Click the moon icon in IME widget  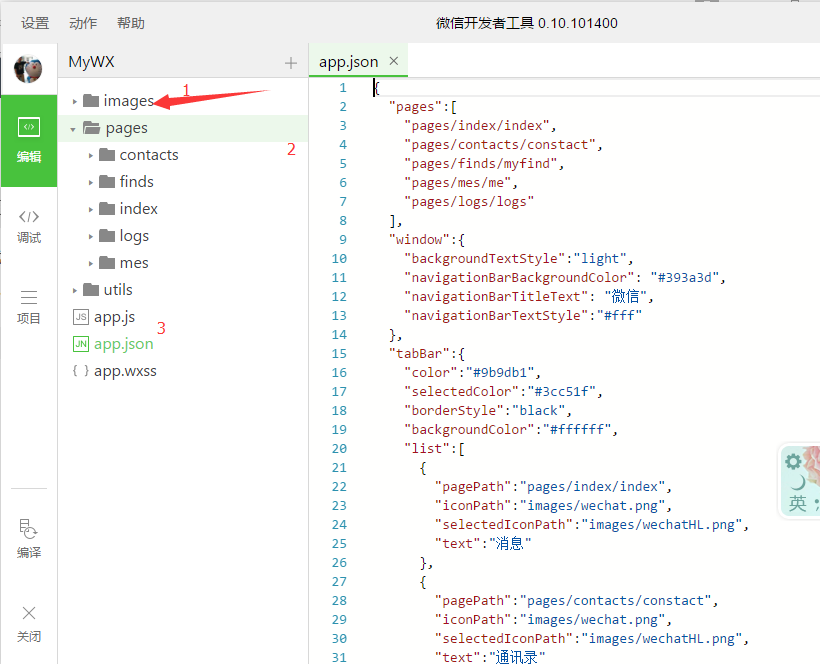click(798, 483)
